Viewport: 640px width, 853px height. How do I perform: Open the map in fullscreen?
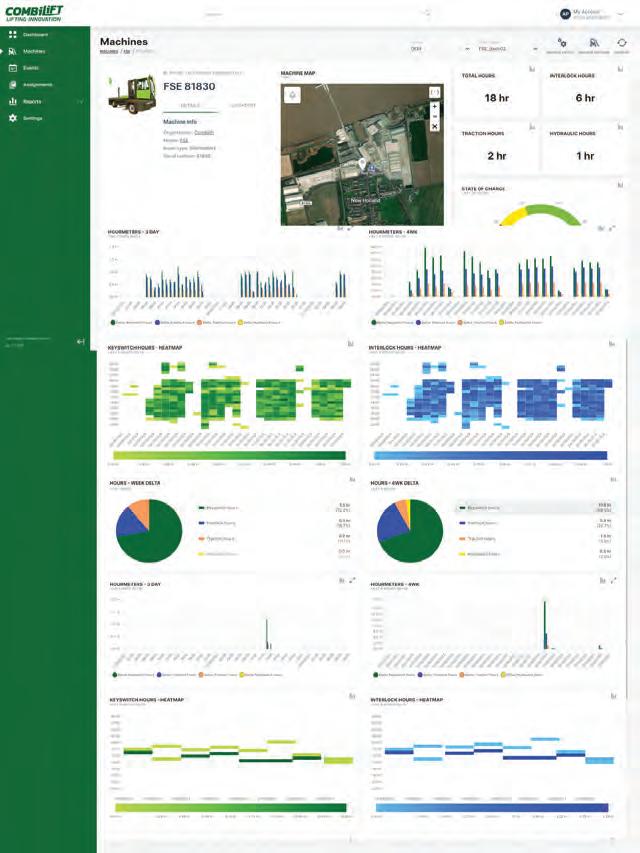pyautogui.click(x=434, y=92)
